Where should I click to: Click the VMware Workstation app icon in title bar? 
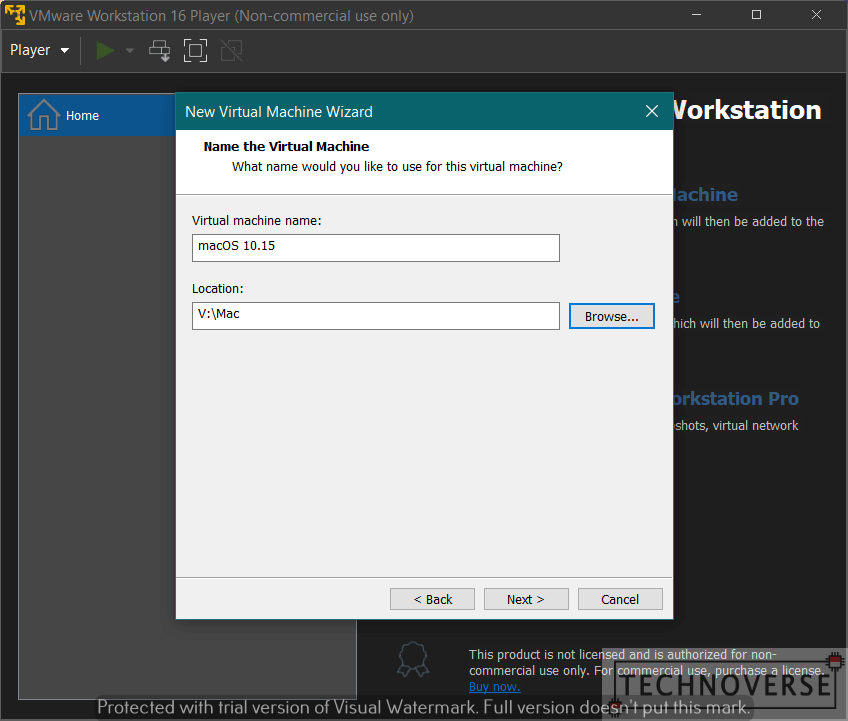pos(15,15)
